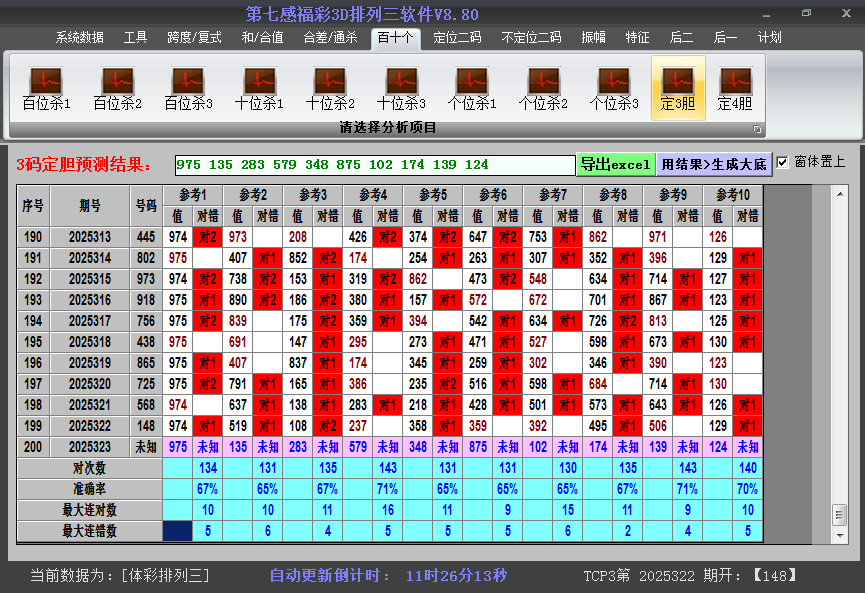Select the 个位杀1 analysis icon

[472, 88]
